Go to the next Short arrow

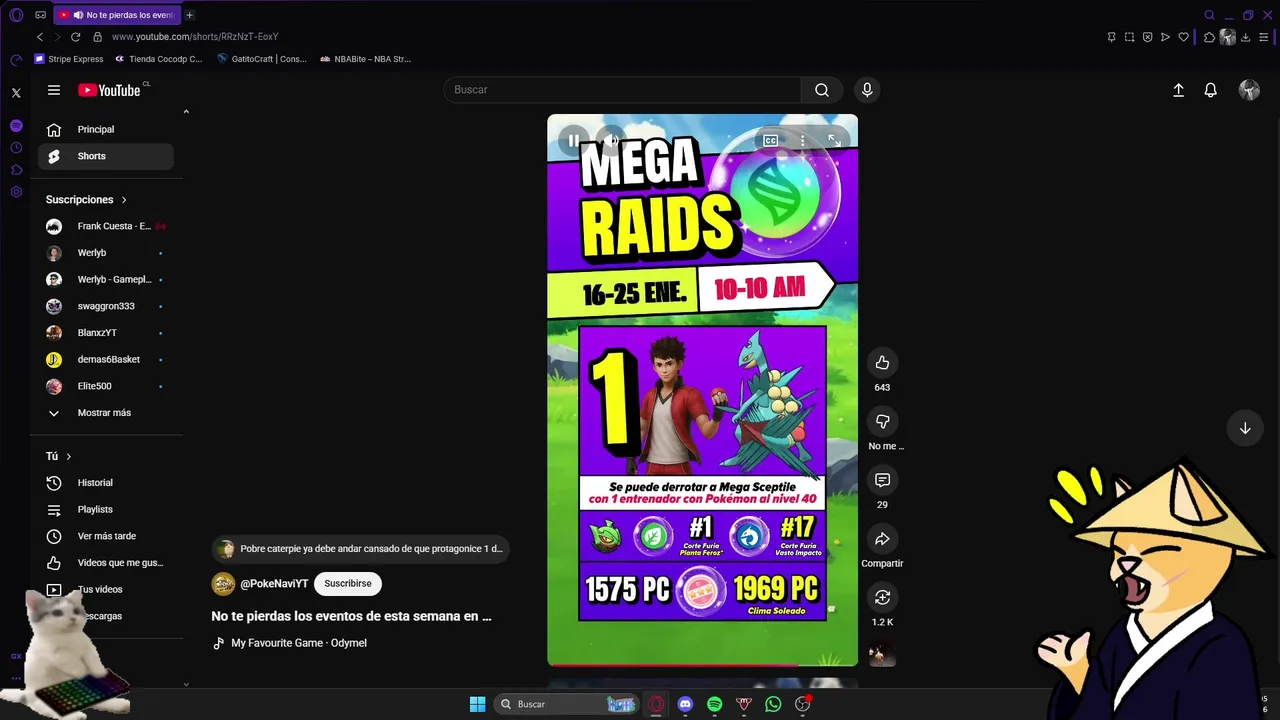coord(1245,428)
